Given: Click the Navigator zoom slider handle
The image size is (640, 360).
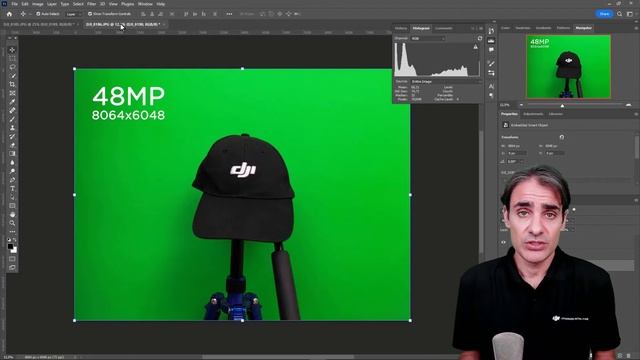Looking at the screenshot, I should (562, 105).
